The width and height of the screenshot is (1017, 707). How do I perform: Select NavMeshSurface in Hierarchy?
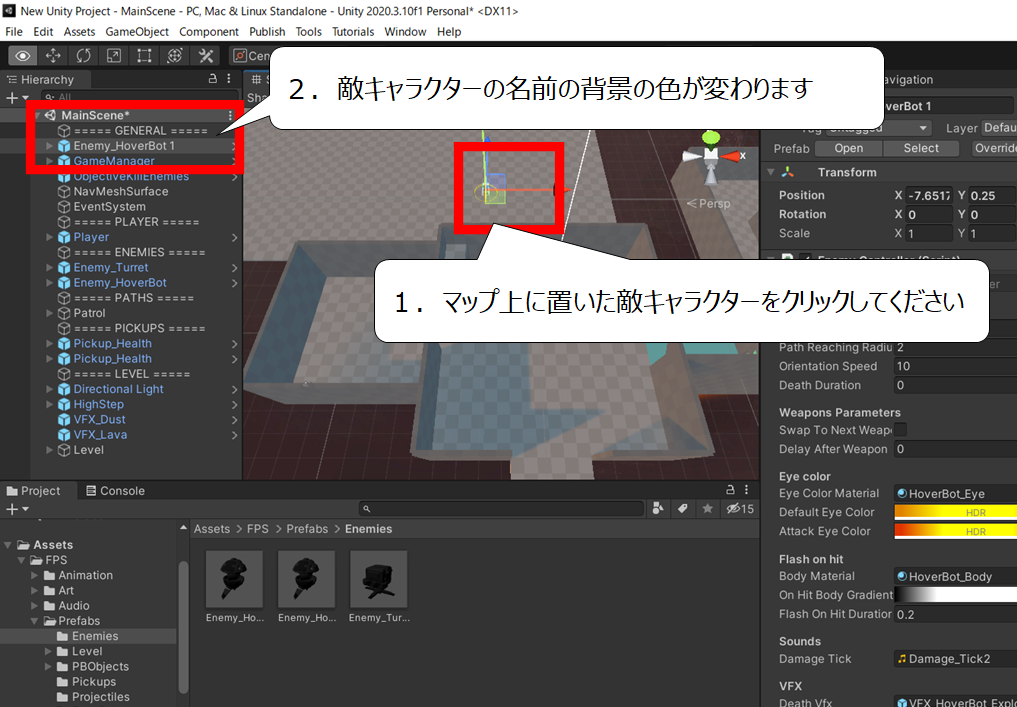coord(121,191)
